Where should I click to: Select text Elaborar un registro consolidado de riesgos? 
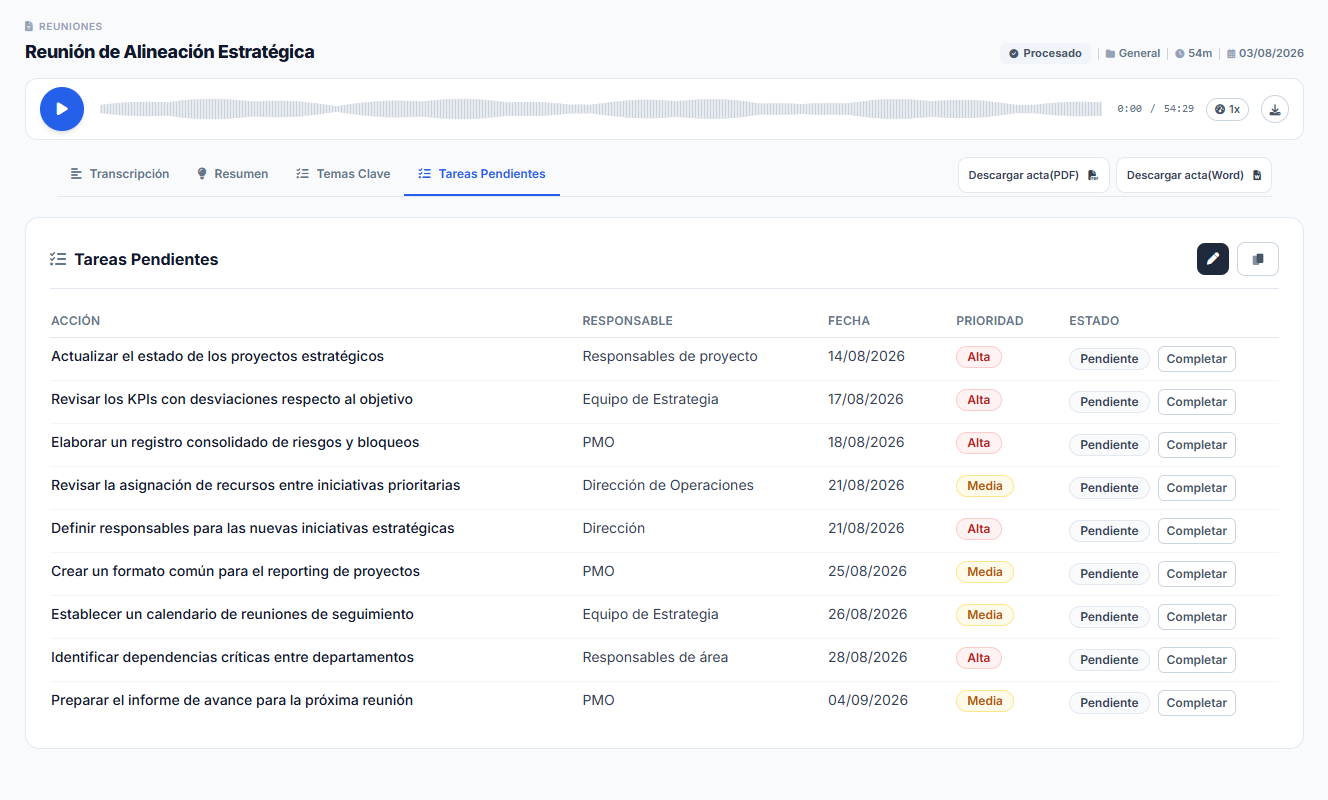coord(235,442)
